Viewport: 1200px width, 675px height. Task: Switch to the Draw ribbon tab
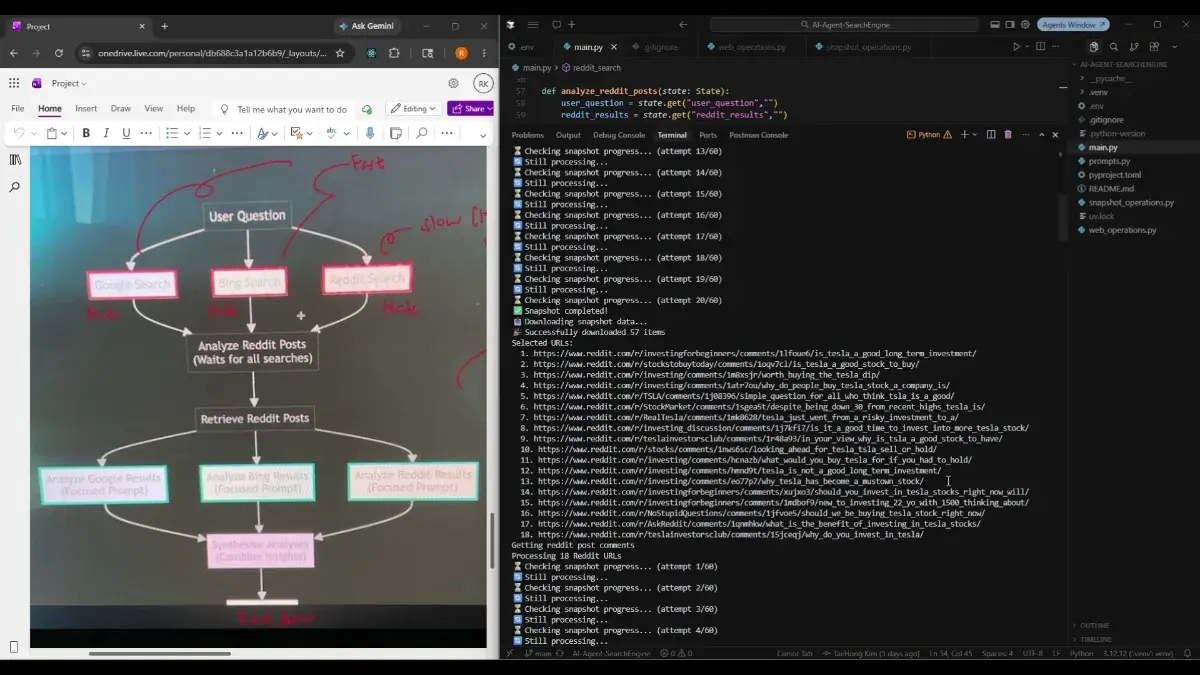point(121,109)
